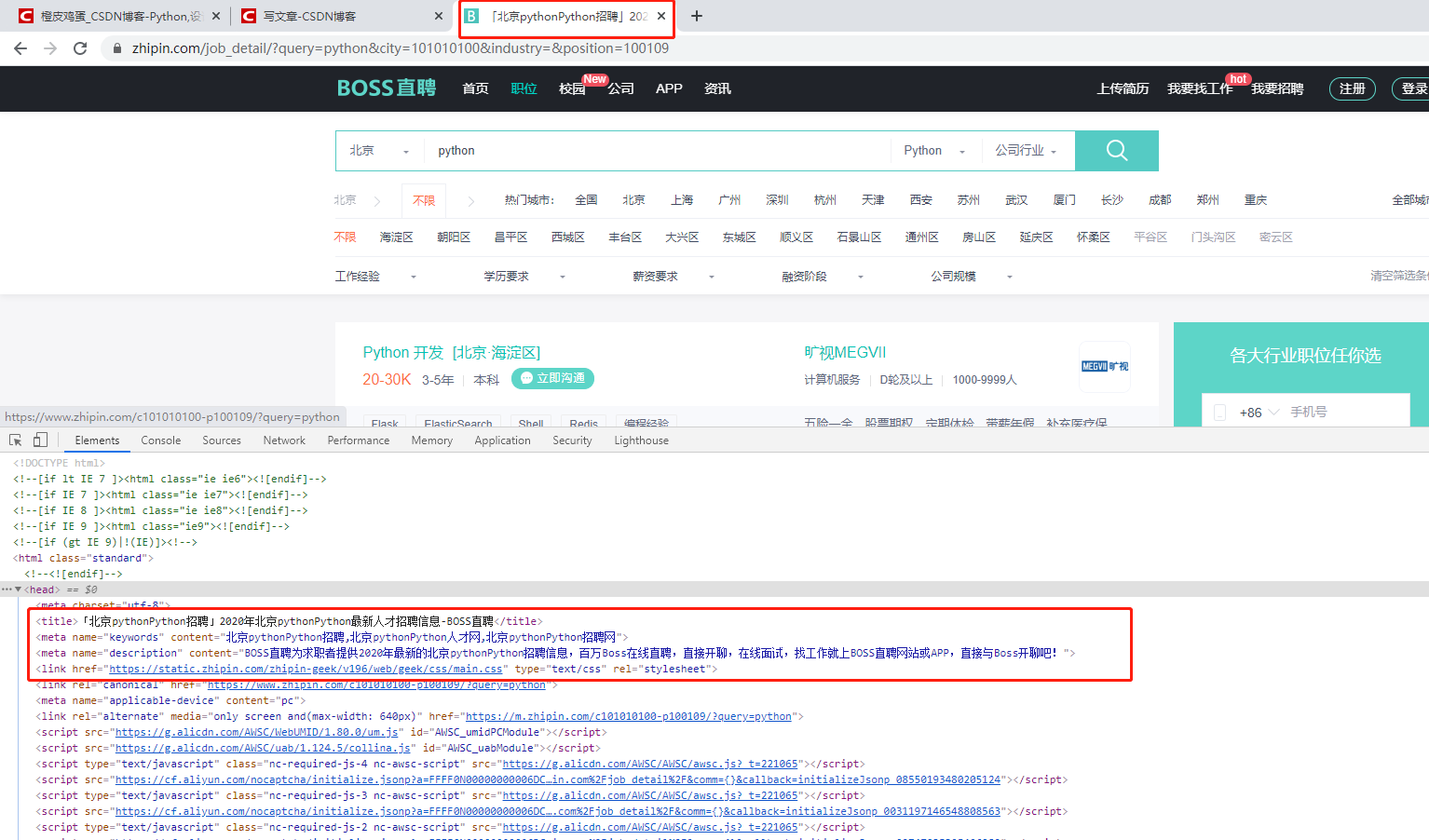Open the 北京 city dropdown in search bar
Image resolution: width=1429 pixels, height=840 pixels.
379,151
